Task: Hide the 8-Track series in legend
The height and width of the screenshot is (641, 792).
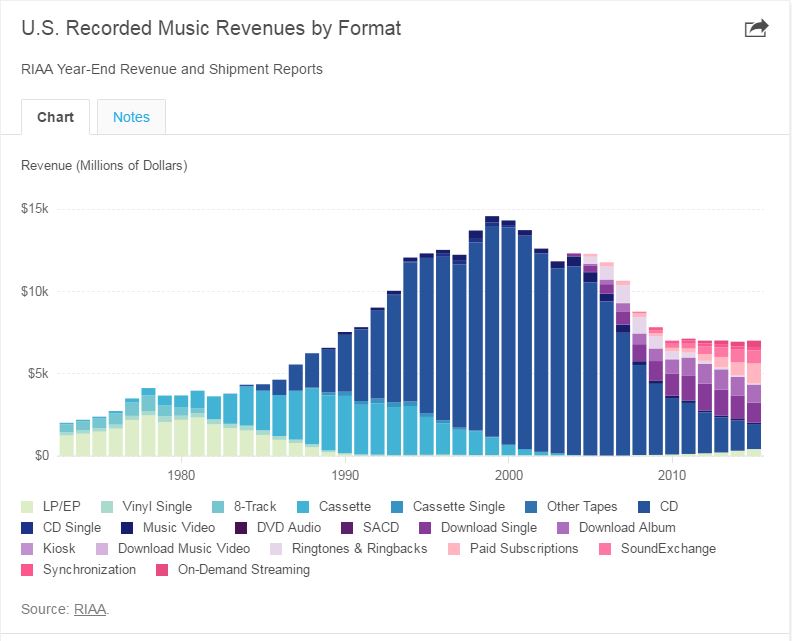Action: 253,506
